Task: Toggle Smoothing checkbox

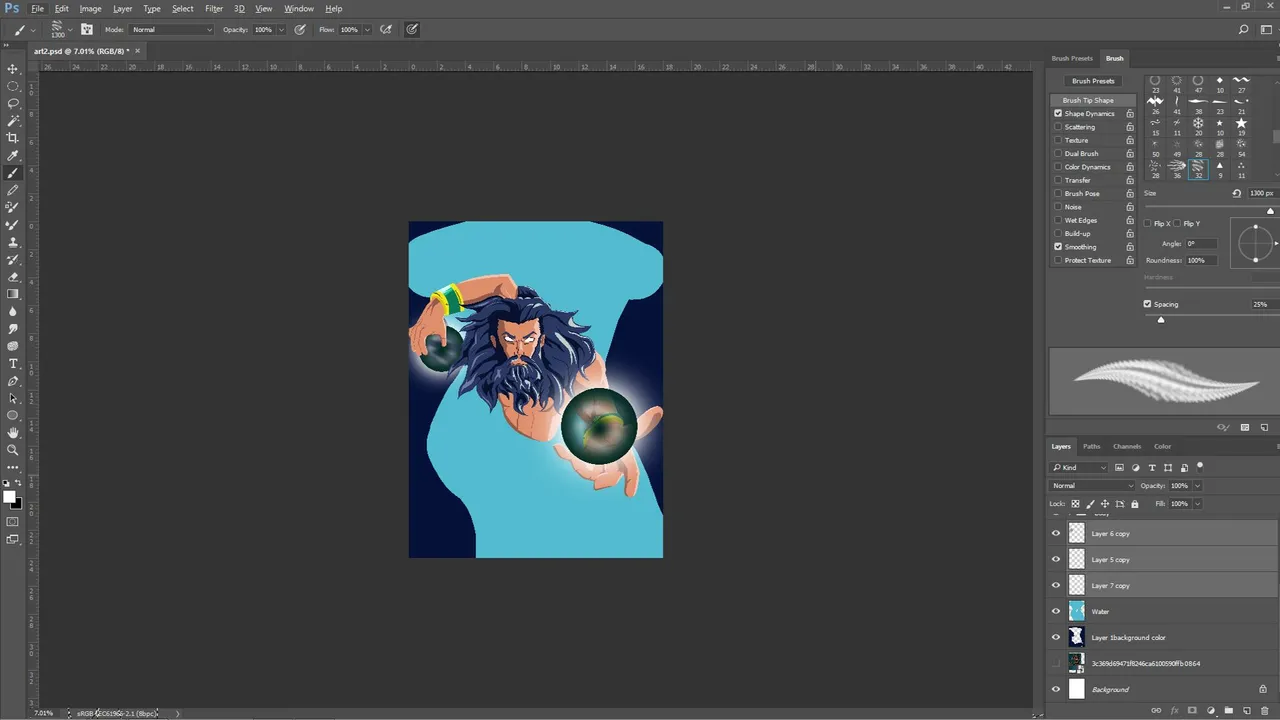Action: [1058, 247]
